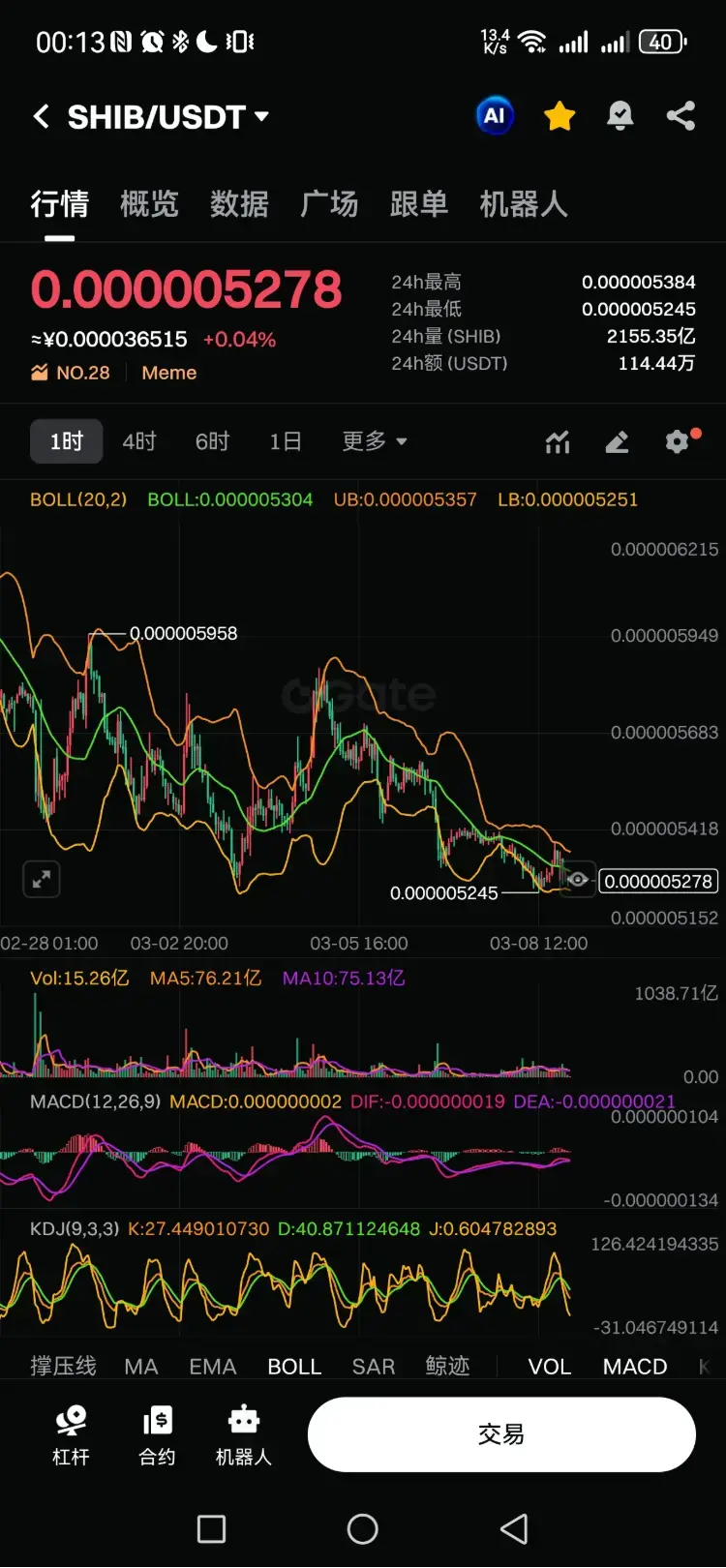Open price alert bell icon
726x1568 pixels.
click(620, 116)
